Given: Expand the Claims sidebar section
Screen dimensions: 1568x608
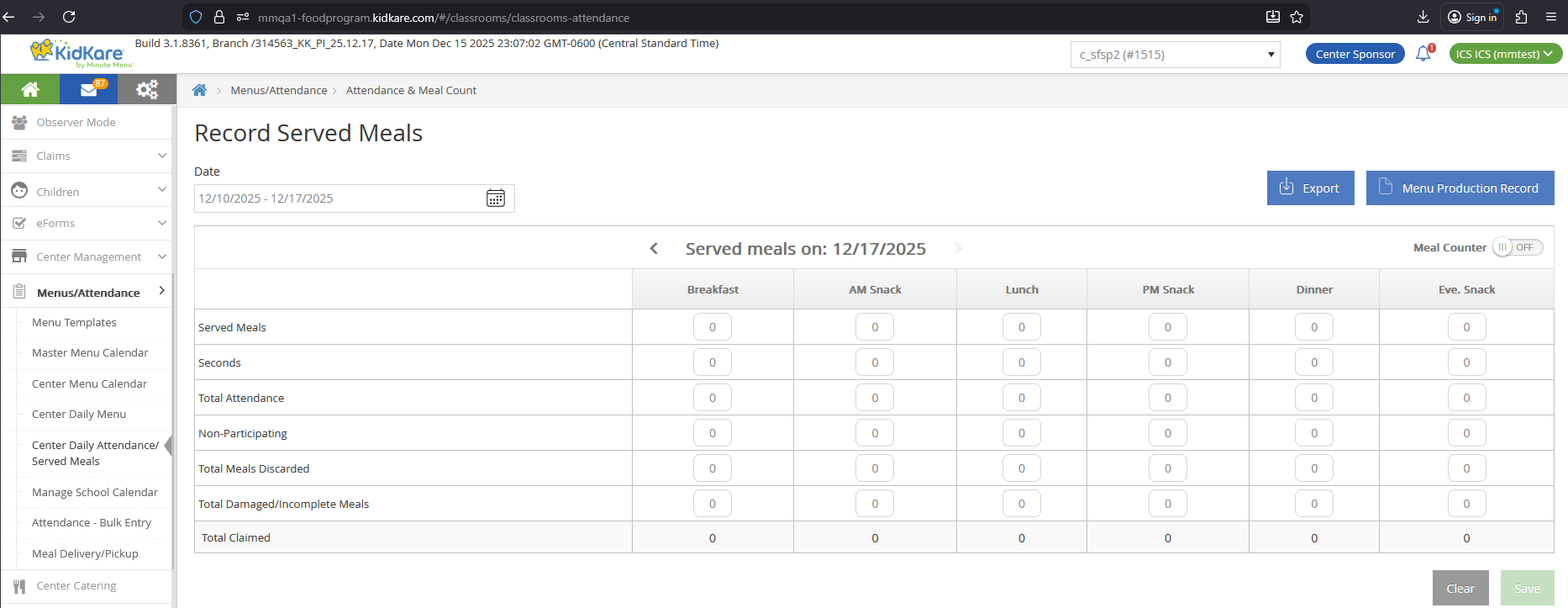Looking at the screenshot, I should tap(88, 156).
